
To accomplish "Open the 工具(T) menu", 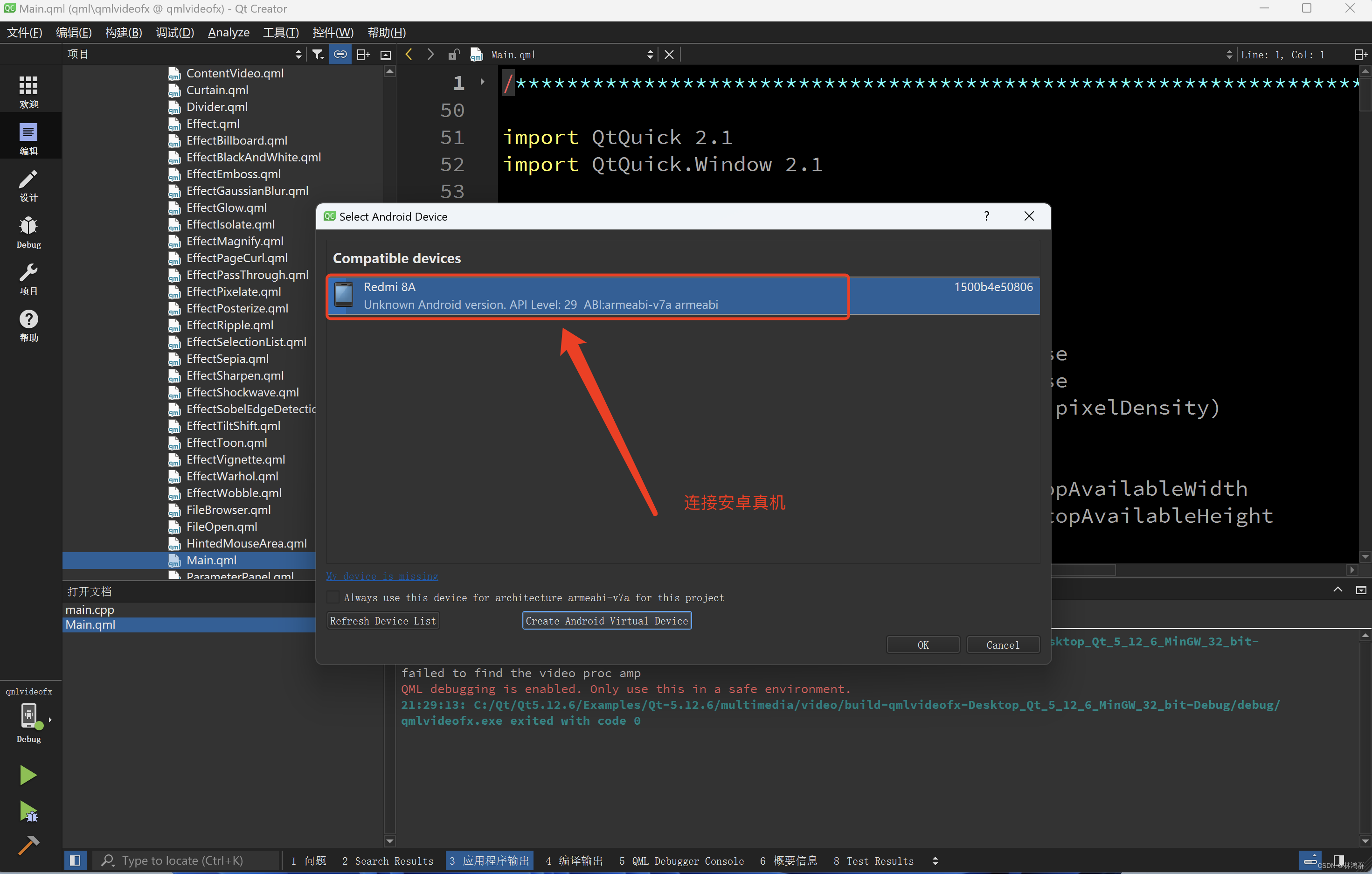I will 281,33.
